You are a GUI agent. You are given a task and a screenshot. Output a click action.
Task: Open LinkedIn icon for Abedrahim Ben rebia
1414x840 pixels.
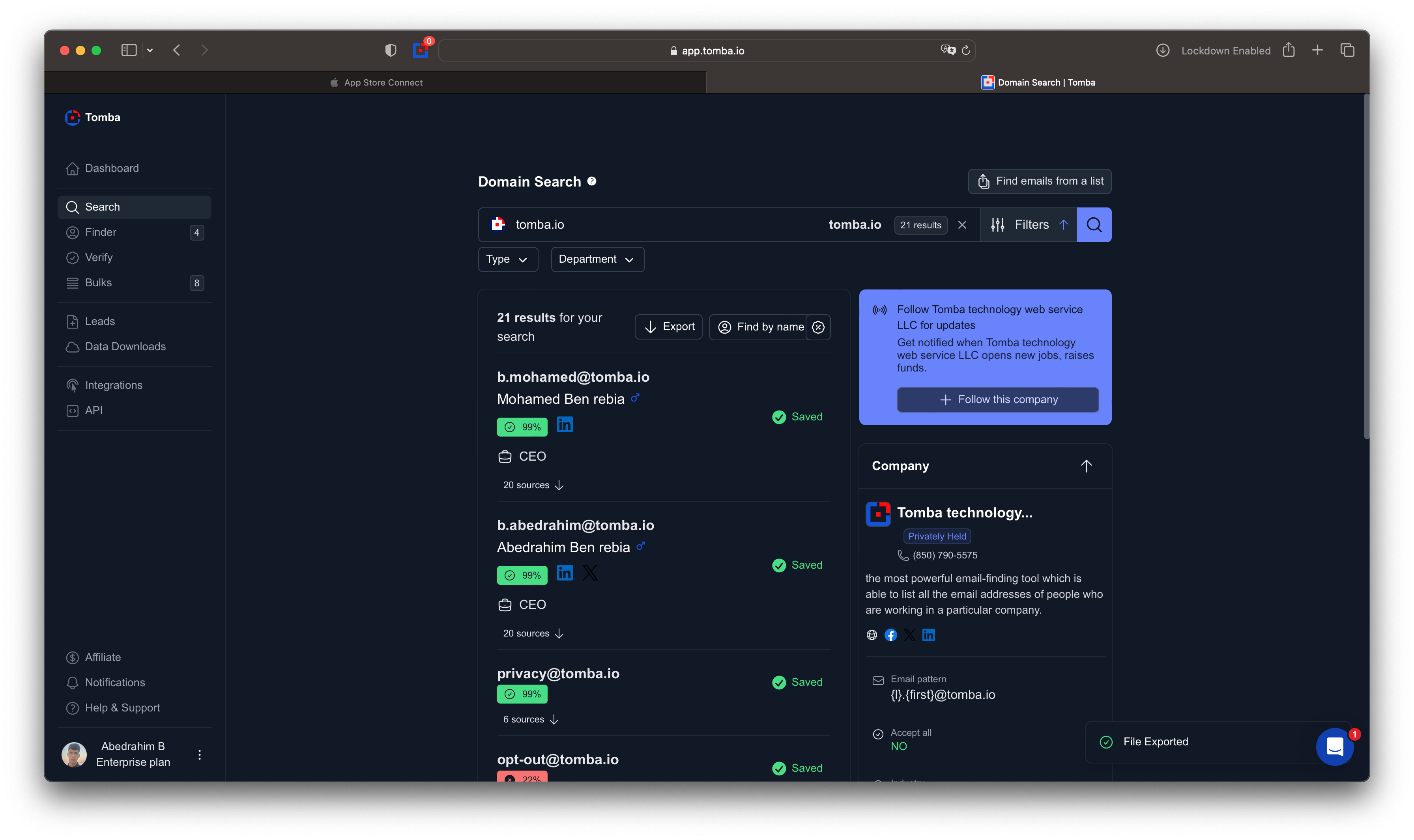click(x=565, y=573)
